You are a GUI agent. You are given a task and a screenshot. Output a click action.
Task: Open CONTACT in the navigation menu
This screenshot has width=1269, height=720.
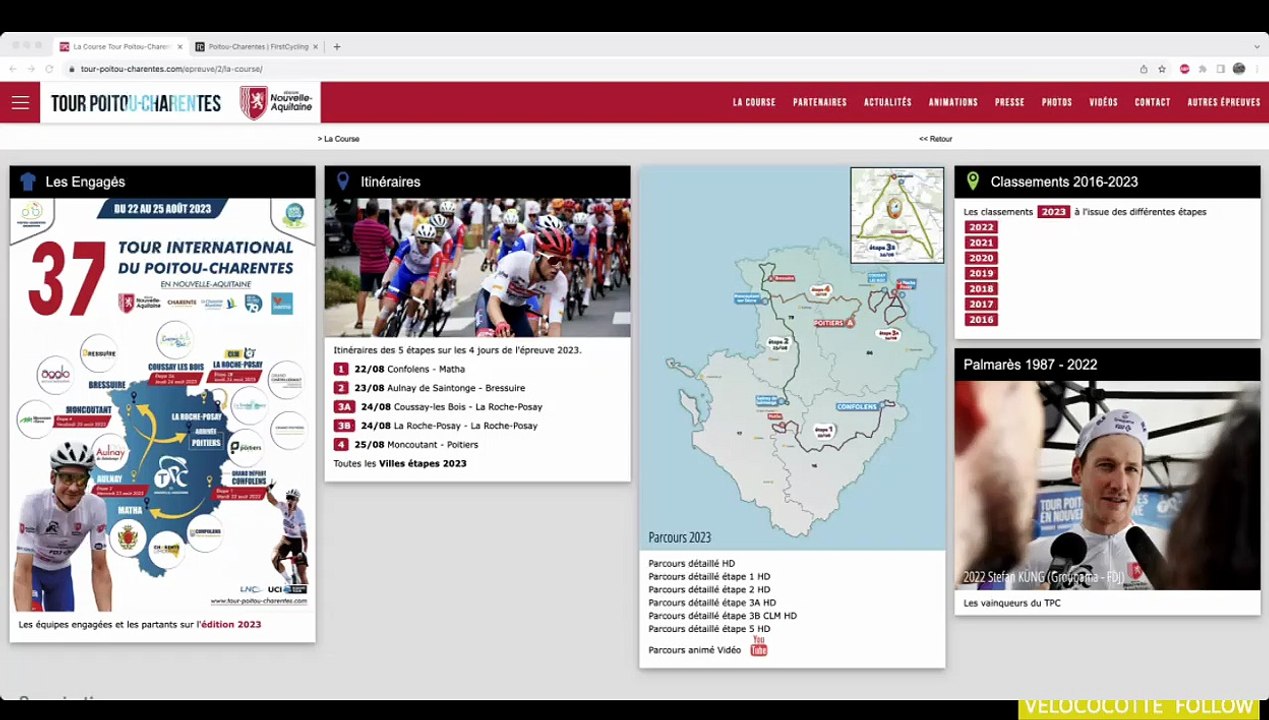coord(1152,102)
